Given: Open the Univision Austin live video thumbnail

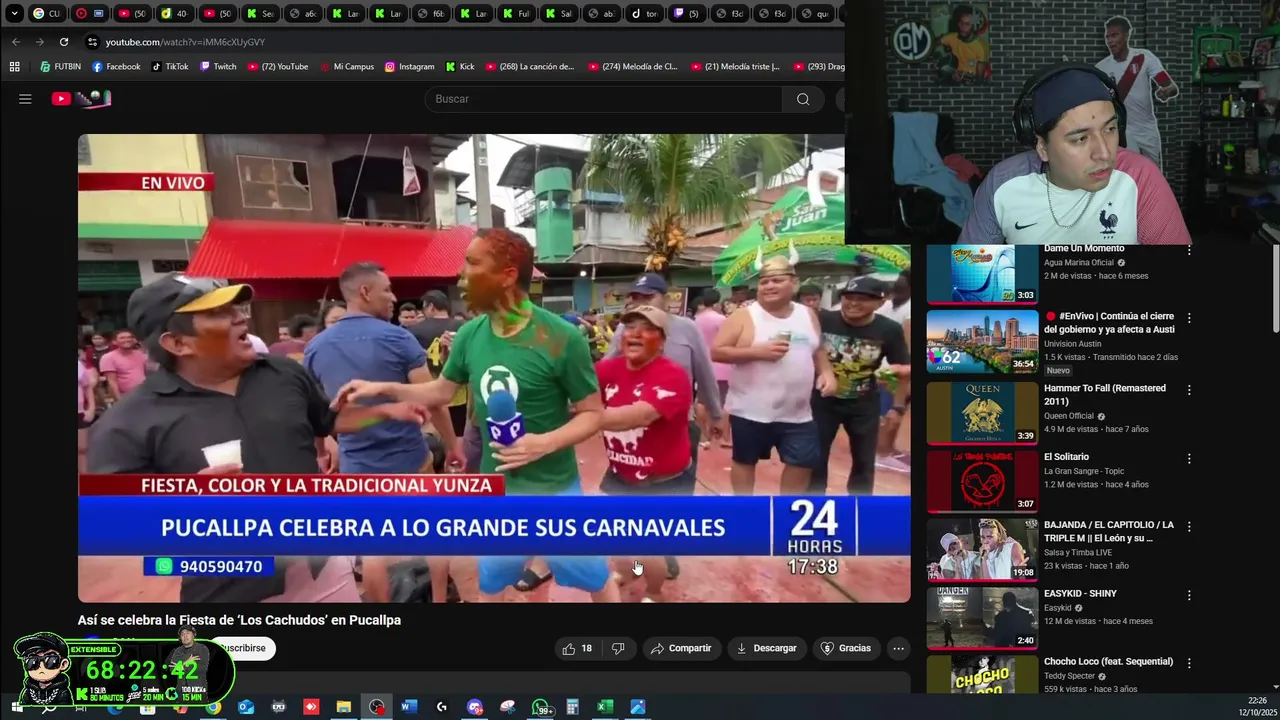Looking at the screenshot, I should pos(983,341).
